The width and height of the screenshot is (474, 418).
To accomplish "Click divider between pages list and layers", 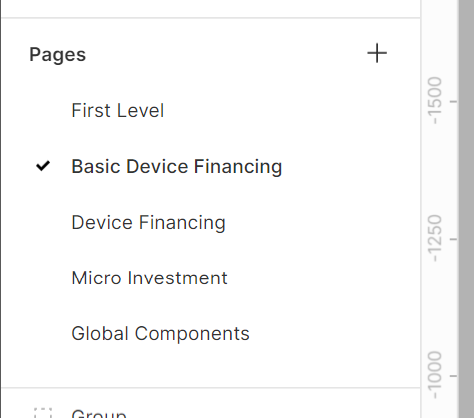I will 211,388.
